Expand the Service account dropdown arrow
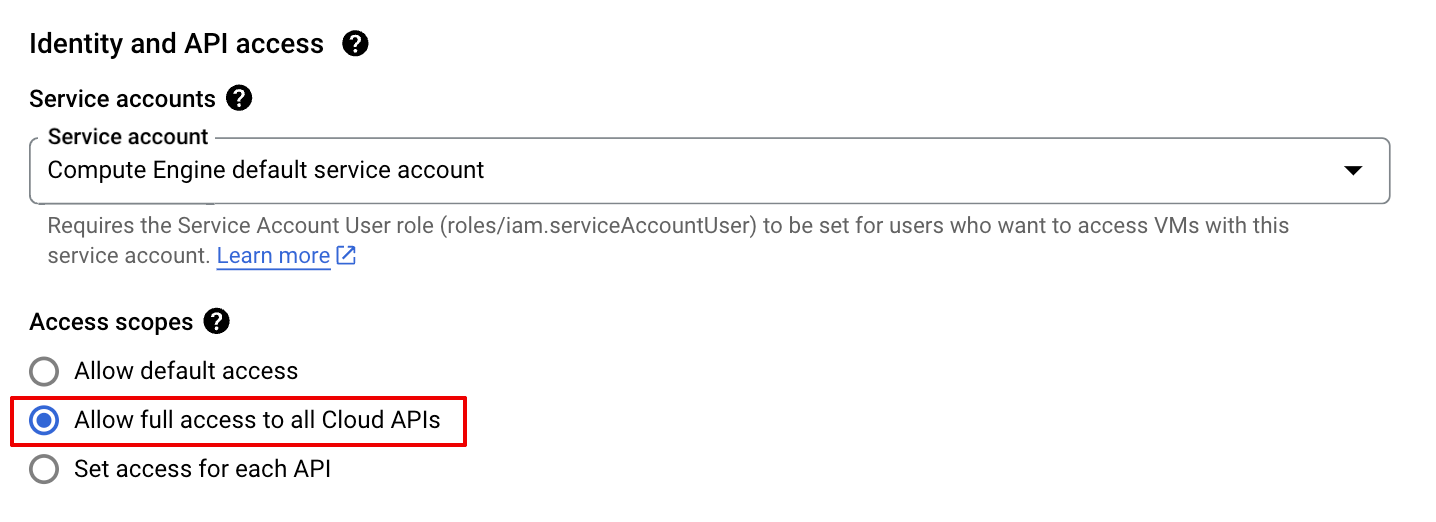Image resolution: width=1436 pixels, height=522 pixels. [x=1352, y=171]
